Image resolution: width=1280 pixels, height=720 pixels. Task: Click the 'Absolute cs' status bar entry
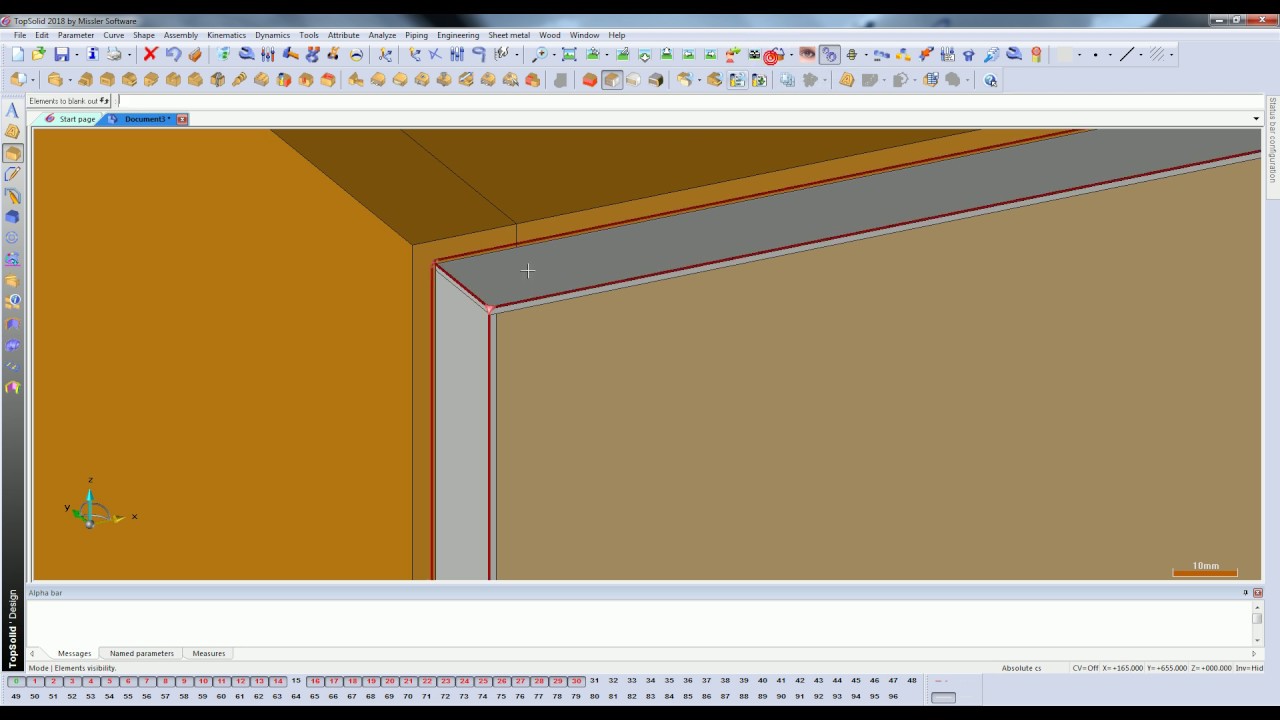(1021, 668)
